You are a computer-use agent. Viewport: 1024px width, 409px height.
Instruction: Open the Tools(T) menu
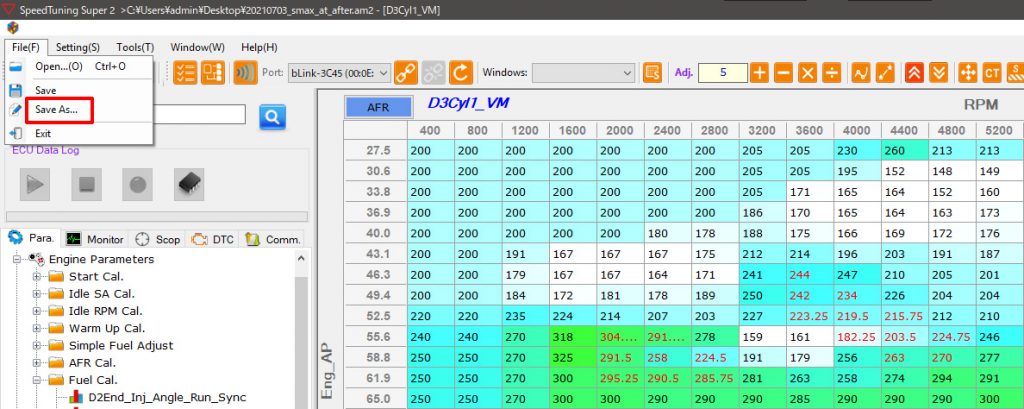(x=135, y=47)
